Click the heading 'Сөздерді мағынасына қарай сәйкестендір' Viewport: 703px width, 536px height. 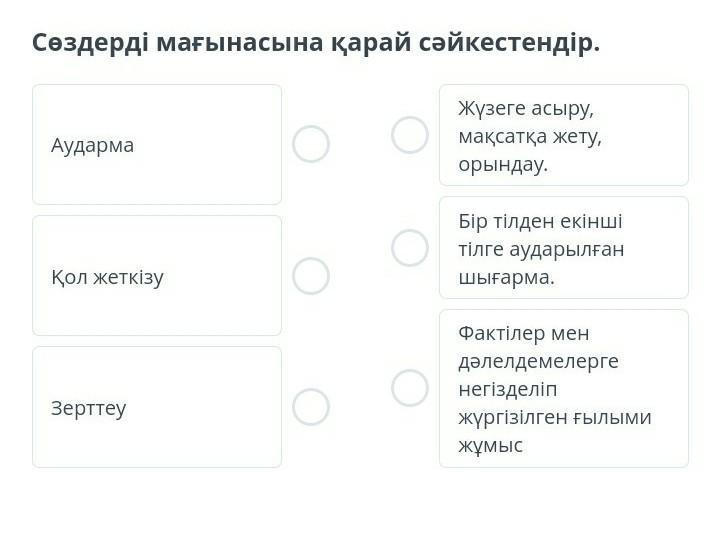point(316,43)
